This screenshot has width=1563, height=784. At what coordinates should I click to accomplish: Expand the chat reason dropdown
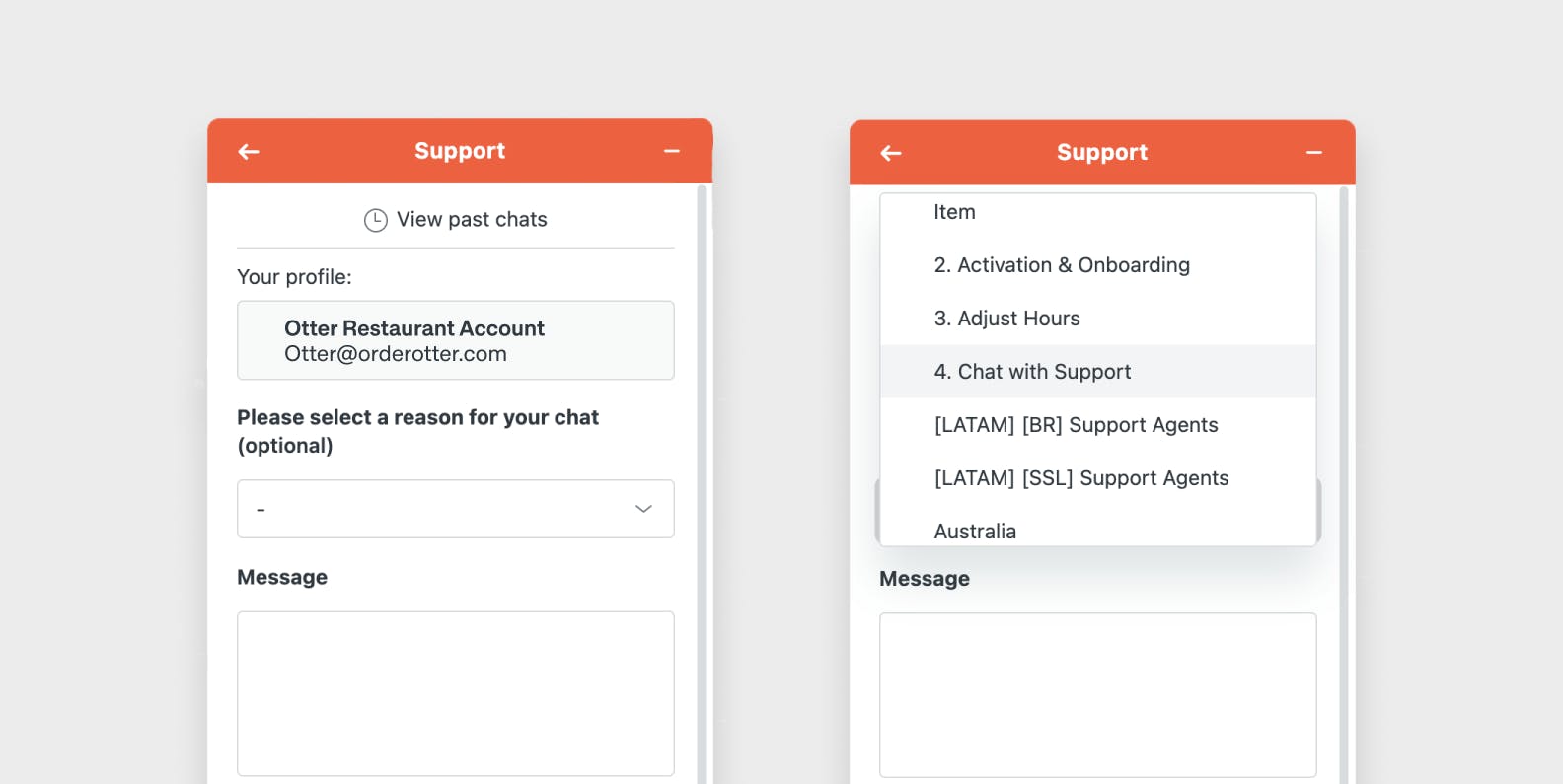click(456, 509)
